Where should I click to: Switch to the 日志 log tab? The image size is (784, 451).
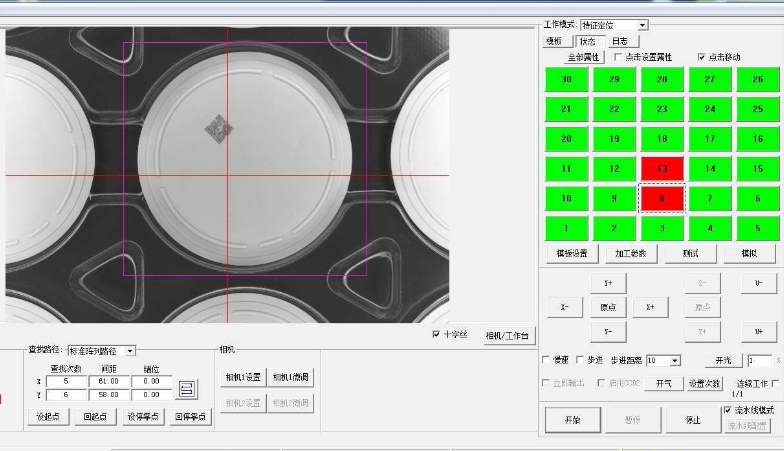coord(619,41)
